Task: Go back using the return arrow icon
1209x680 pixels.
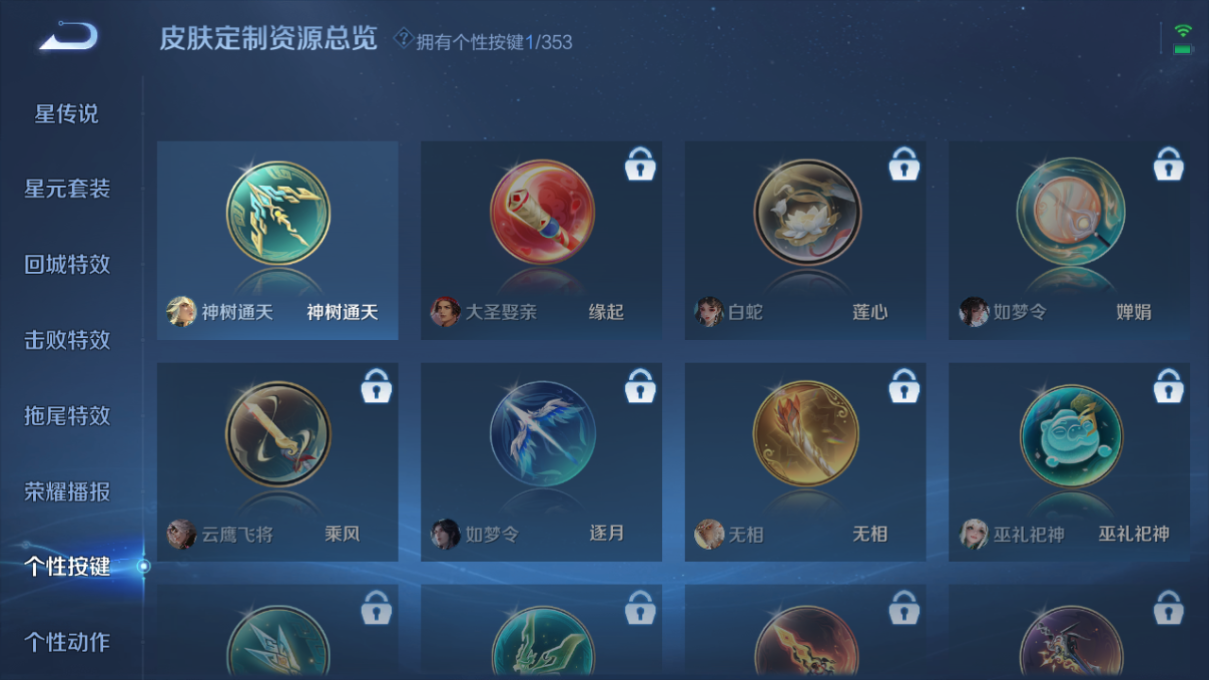Action: point(68,36)
